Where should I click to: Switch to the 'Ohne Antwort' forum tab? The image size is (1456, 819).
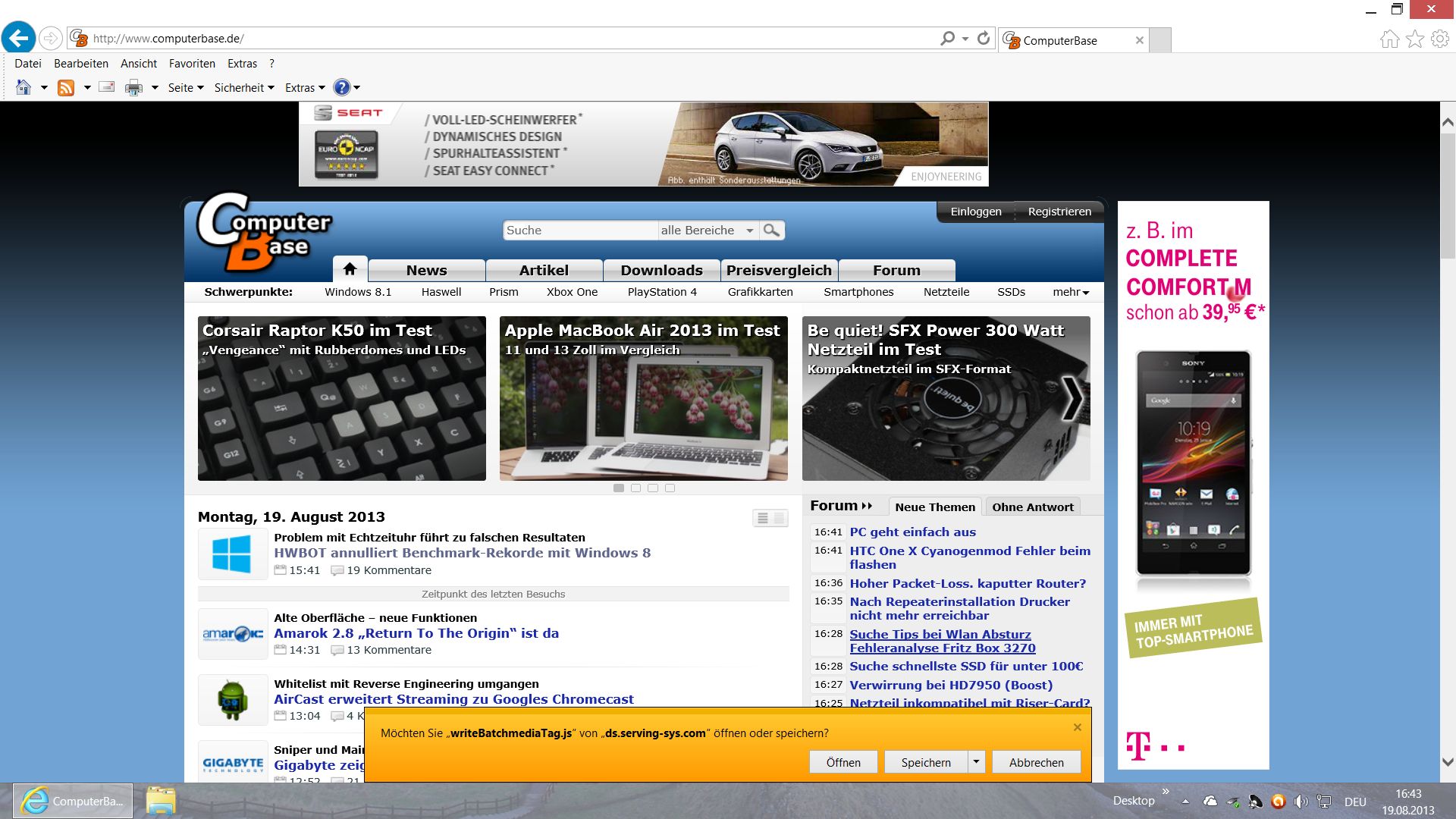coord(1032,507)
